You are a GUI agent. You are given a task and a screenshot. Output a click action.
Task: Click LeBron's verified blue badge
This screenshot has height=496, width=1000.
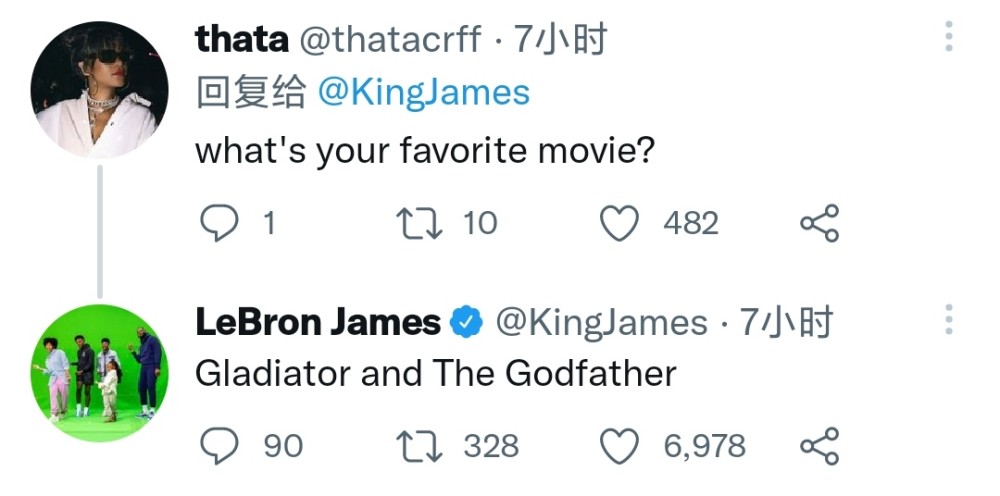pyautogui.click(x=467, y=322)
